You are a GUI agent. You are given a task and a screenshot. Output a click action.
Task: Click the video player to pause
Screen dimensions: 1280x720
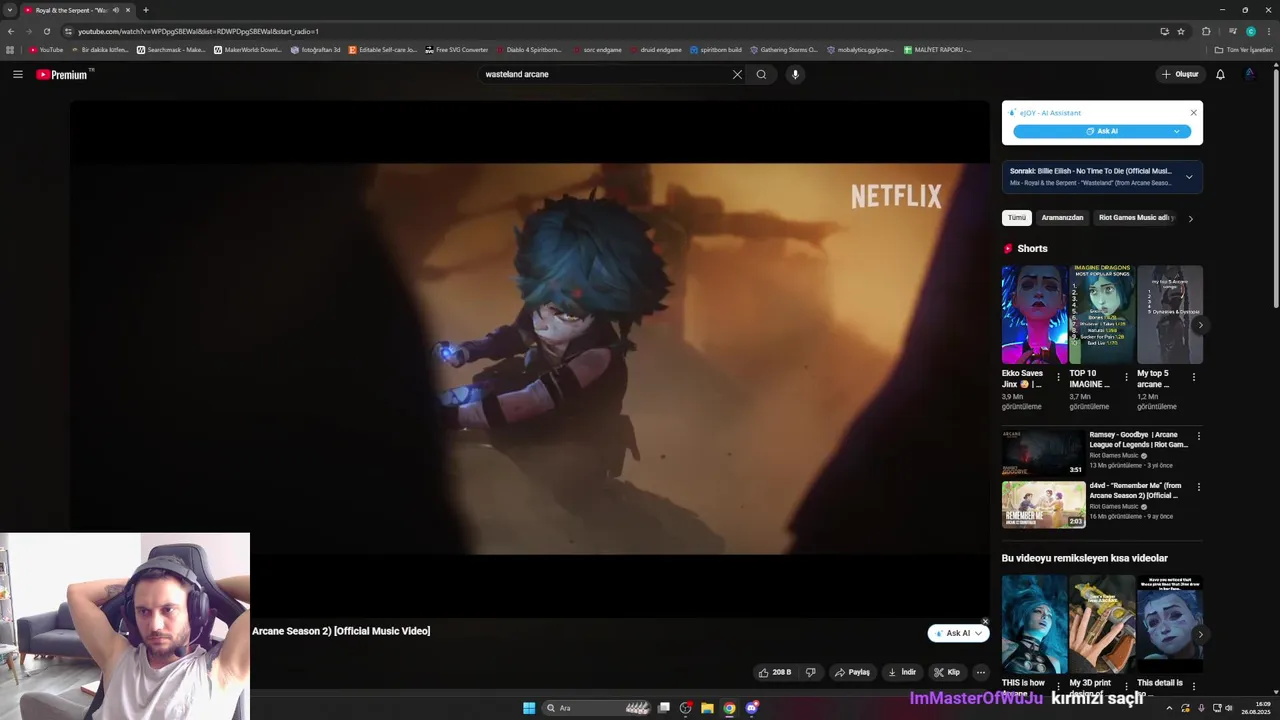coord(529,358)
